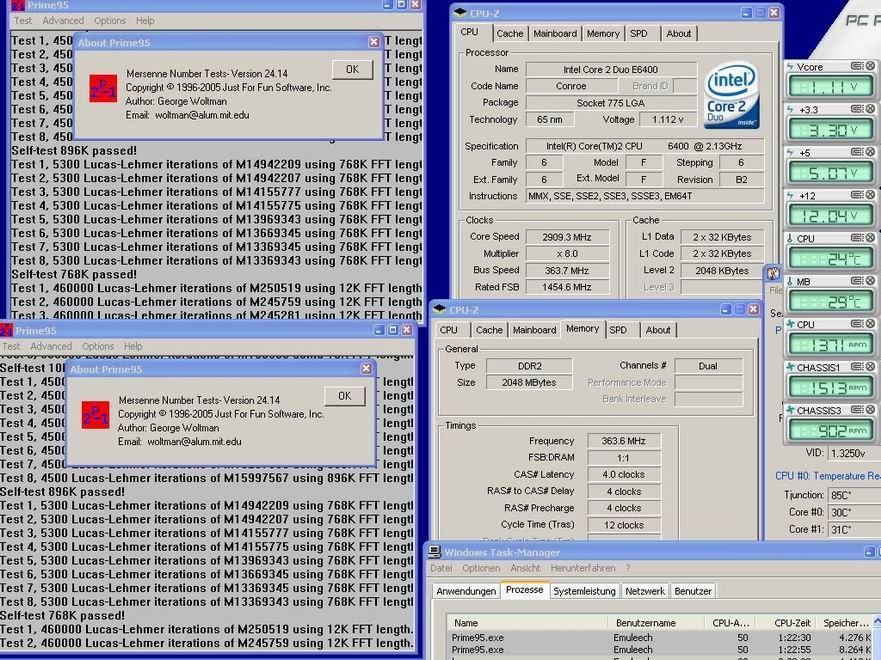Viewport: 881px width, 660px height.
Task: Open Advanced menu in upper Prime95 window
Action: pyautogui.click(x=63, y=21)
